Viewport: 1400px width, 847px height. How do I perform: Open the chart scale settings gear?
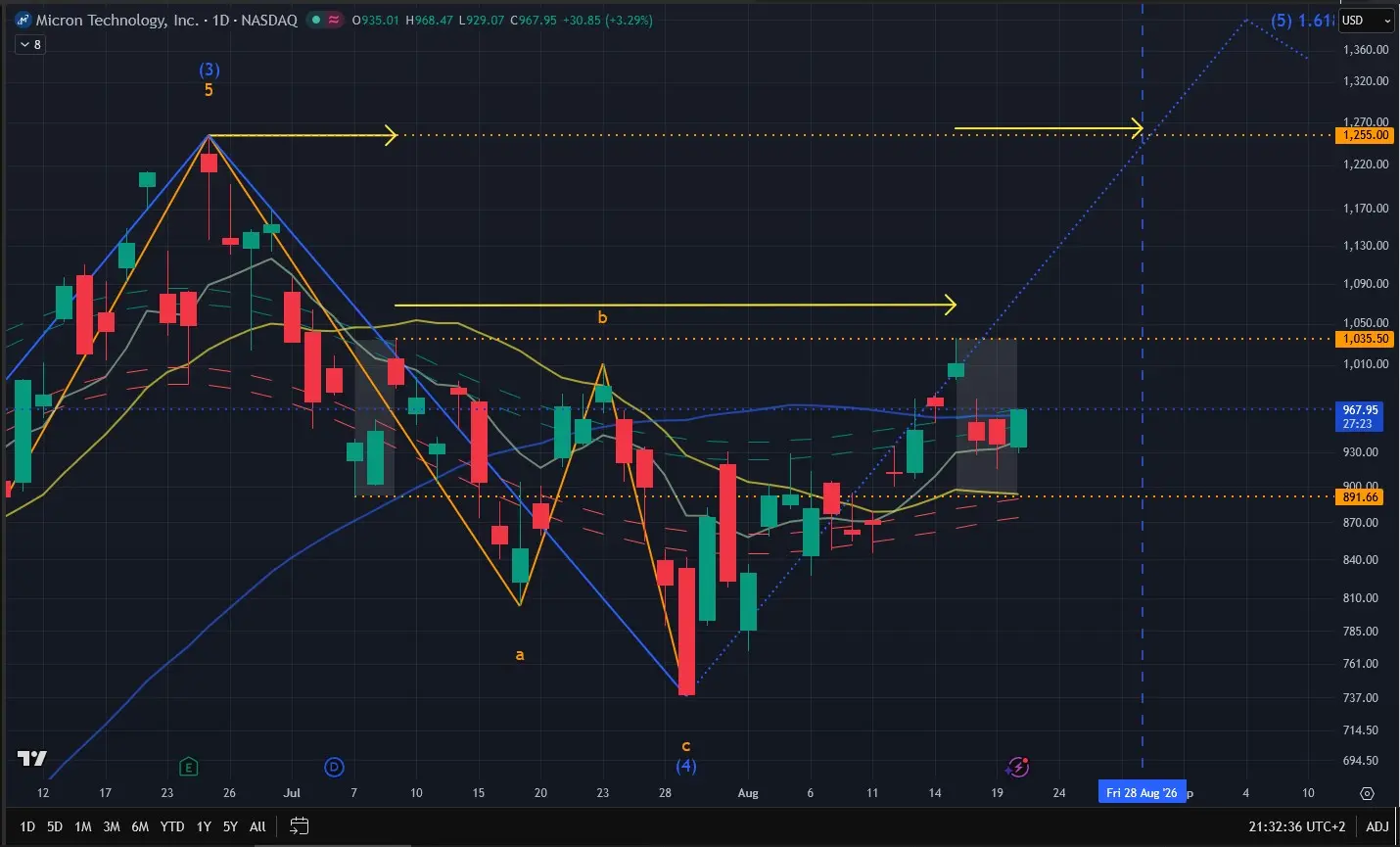[x=1367, y=793]
